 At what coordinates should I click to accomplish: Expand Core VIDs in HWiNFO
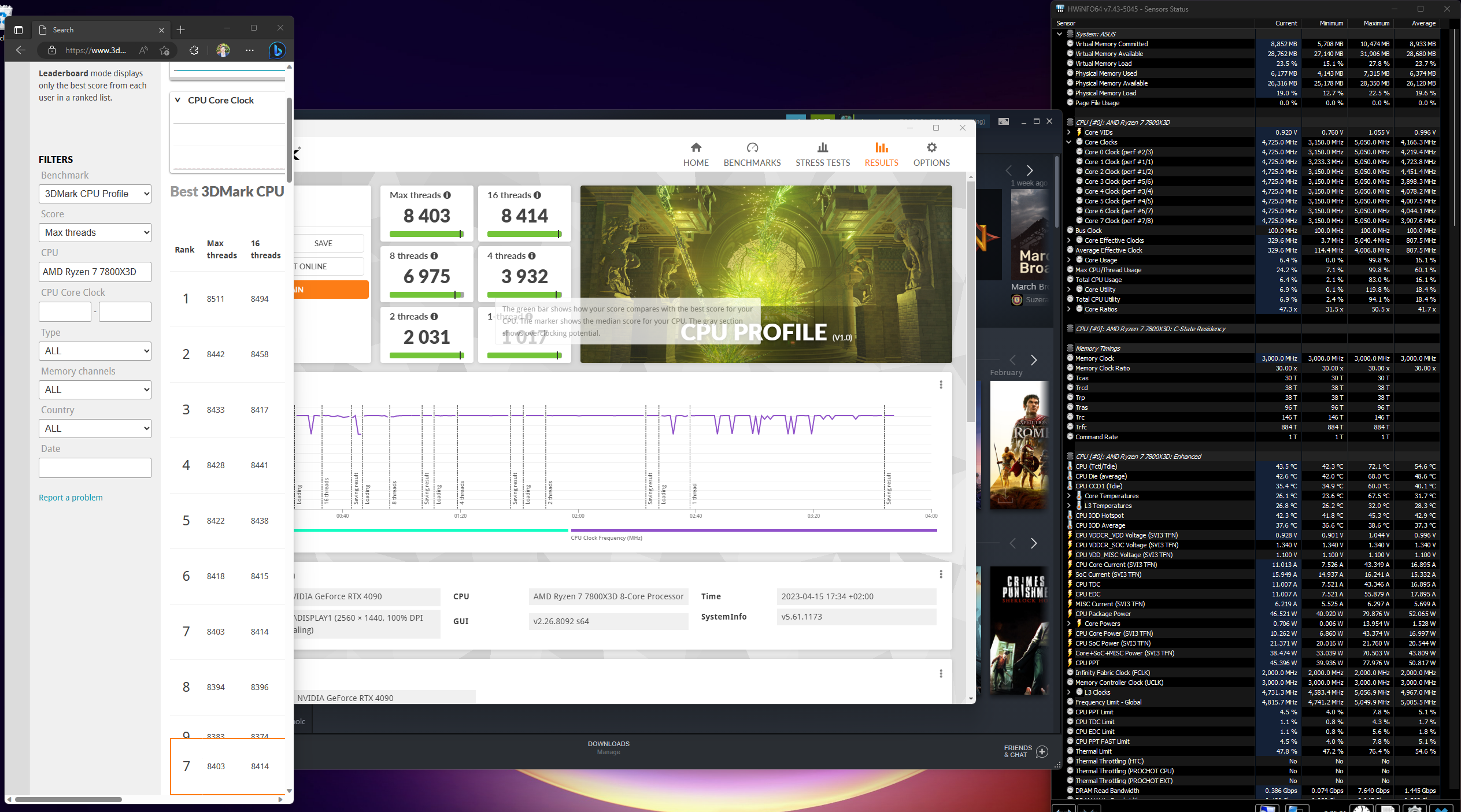(x=1068, y=132)
